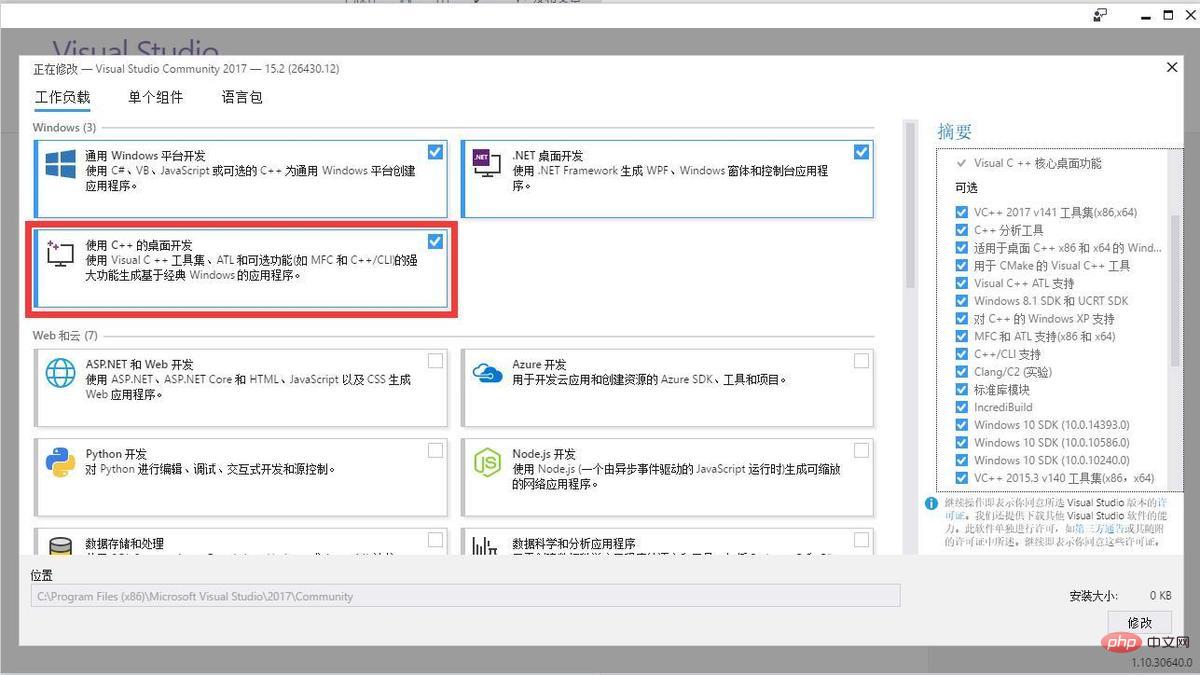This screenshot has width=1200, height=675.
Task: Click the .NET 桌面开发 workload icon
Action: pyautogui.click(x=486, y=164)
